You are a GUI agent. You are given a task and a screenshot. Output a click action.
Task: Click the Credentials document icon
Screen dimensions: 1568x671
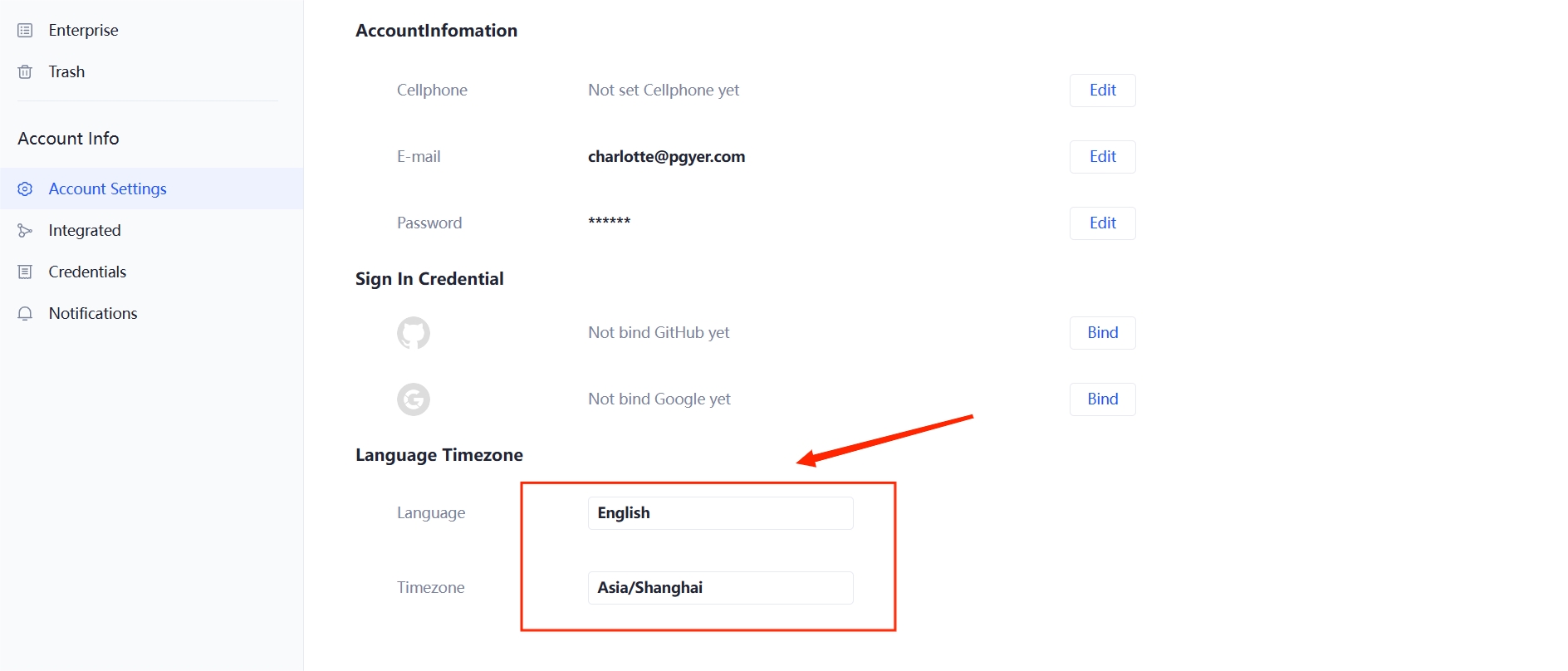[x=25, y=272]
